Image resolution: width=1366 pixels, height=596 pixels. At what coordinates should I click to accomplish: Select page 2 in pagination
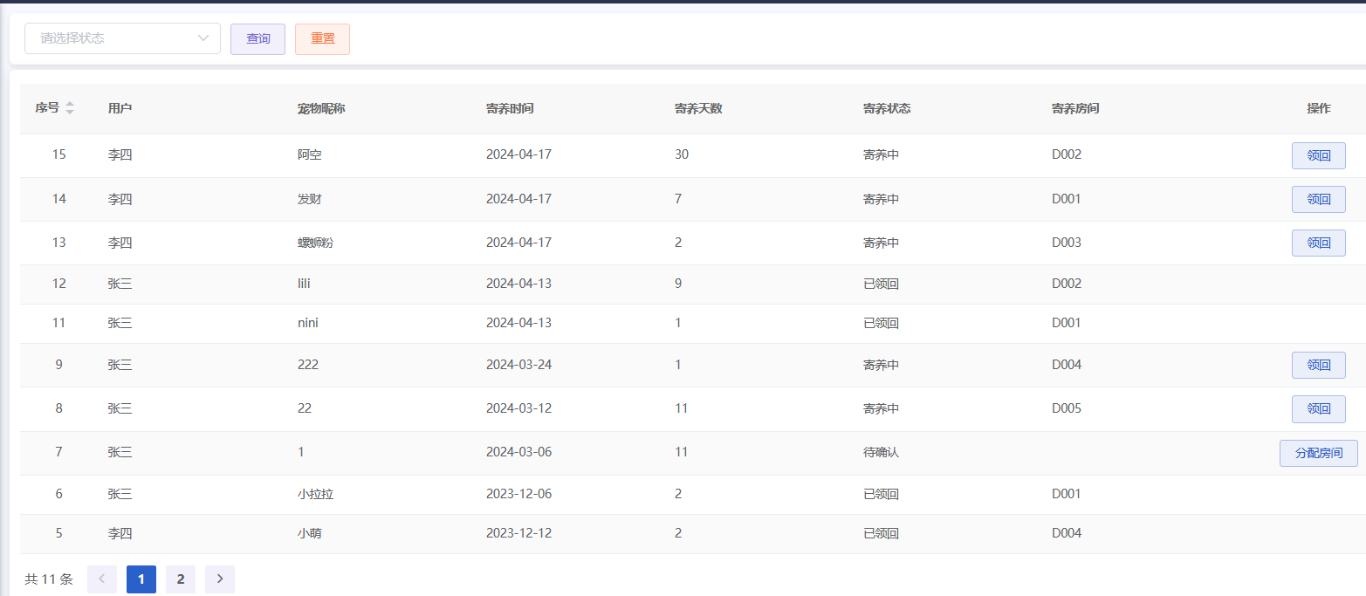click(180, 579)
